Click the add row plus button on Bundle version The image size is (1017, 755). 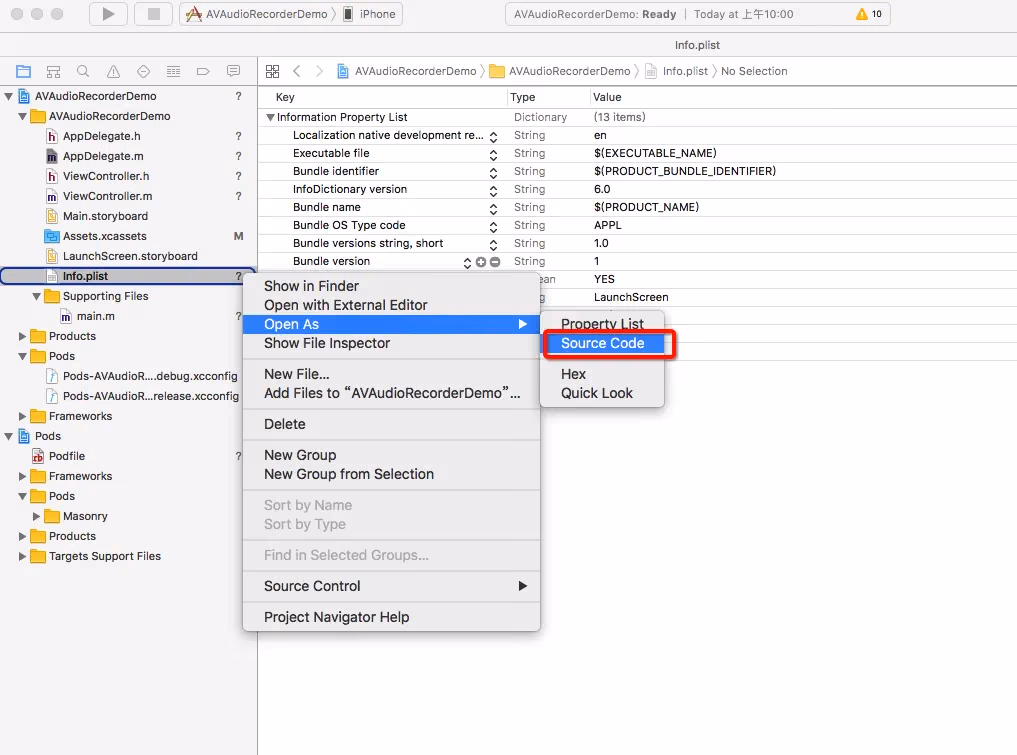(x=479, y=261)
